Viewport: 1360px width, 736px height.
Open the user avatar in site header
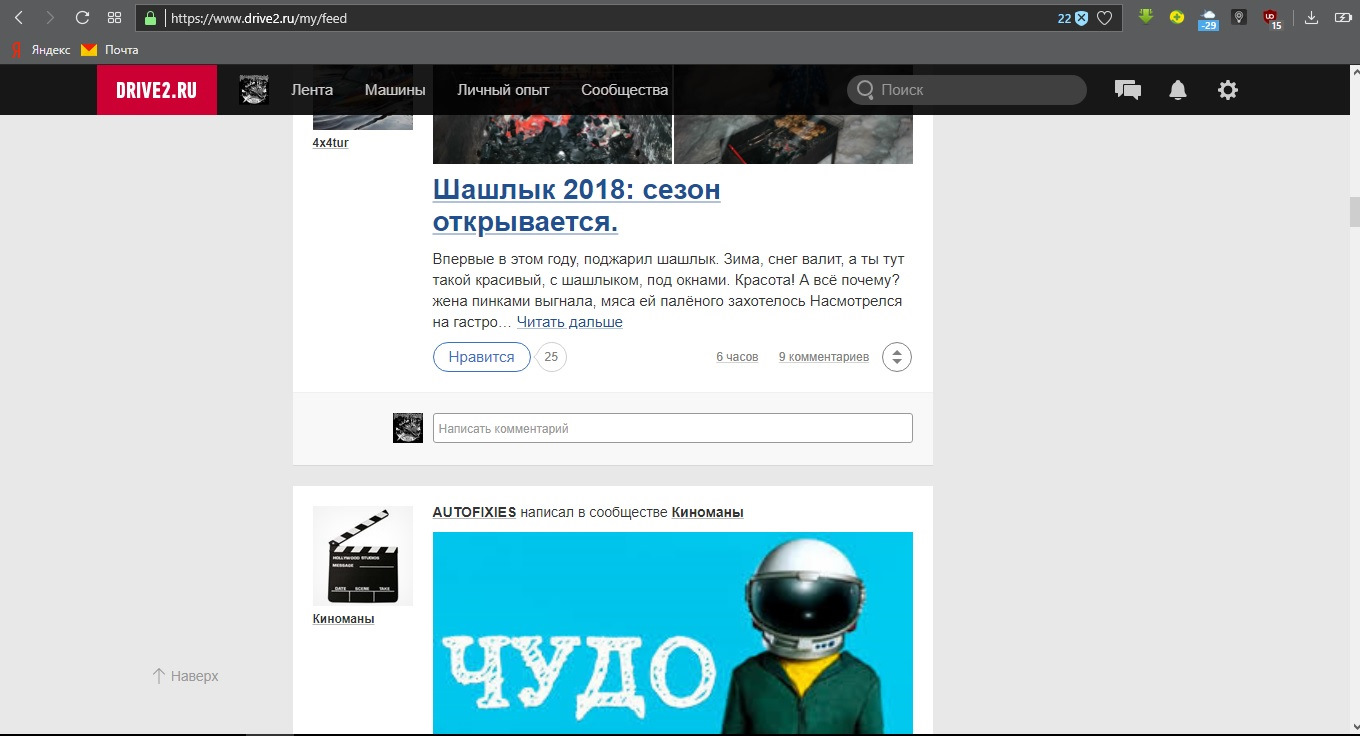(x=254, y=90)
